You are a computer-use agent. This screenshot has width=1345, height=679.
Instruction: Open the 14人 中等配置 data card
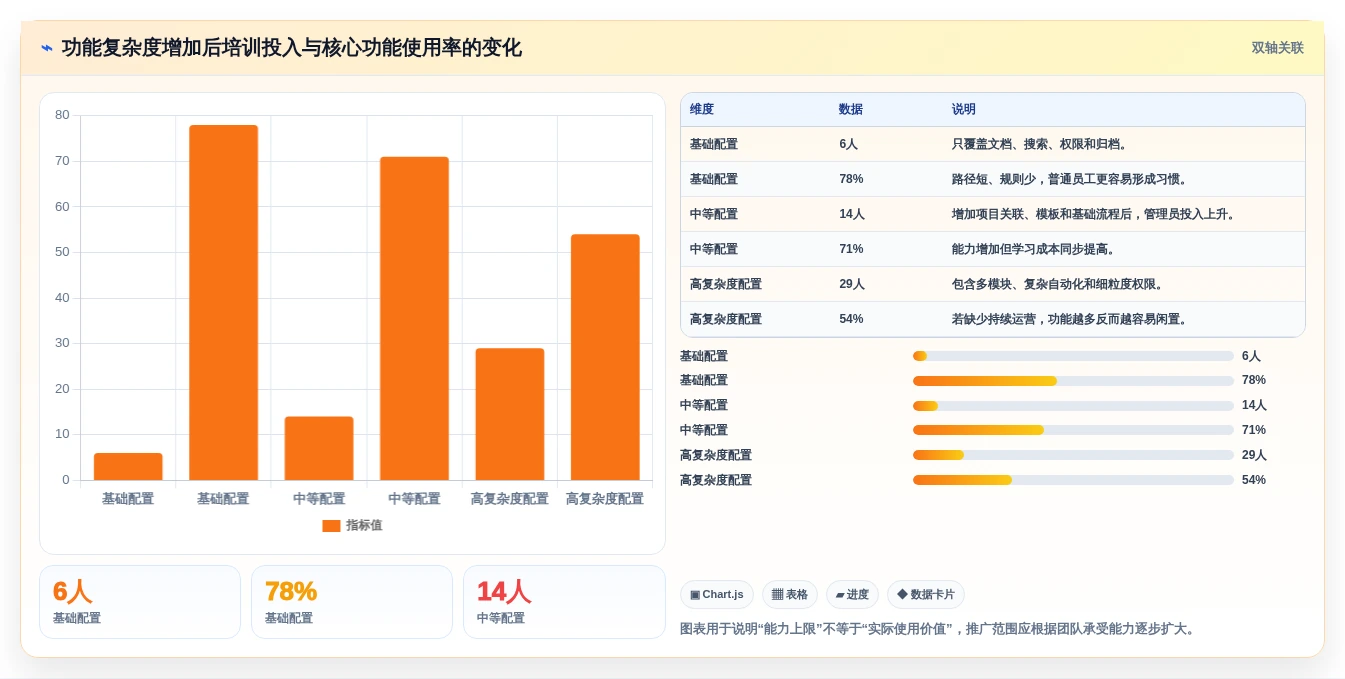coord(564,602)
